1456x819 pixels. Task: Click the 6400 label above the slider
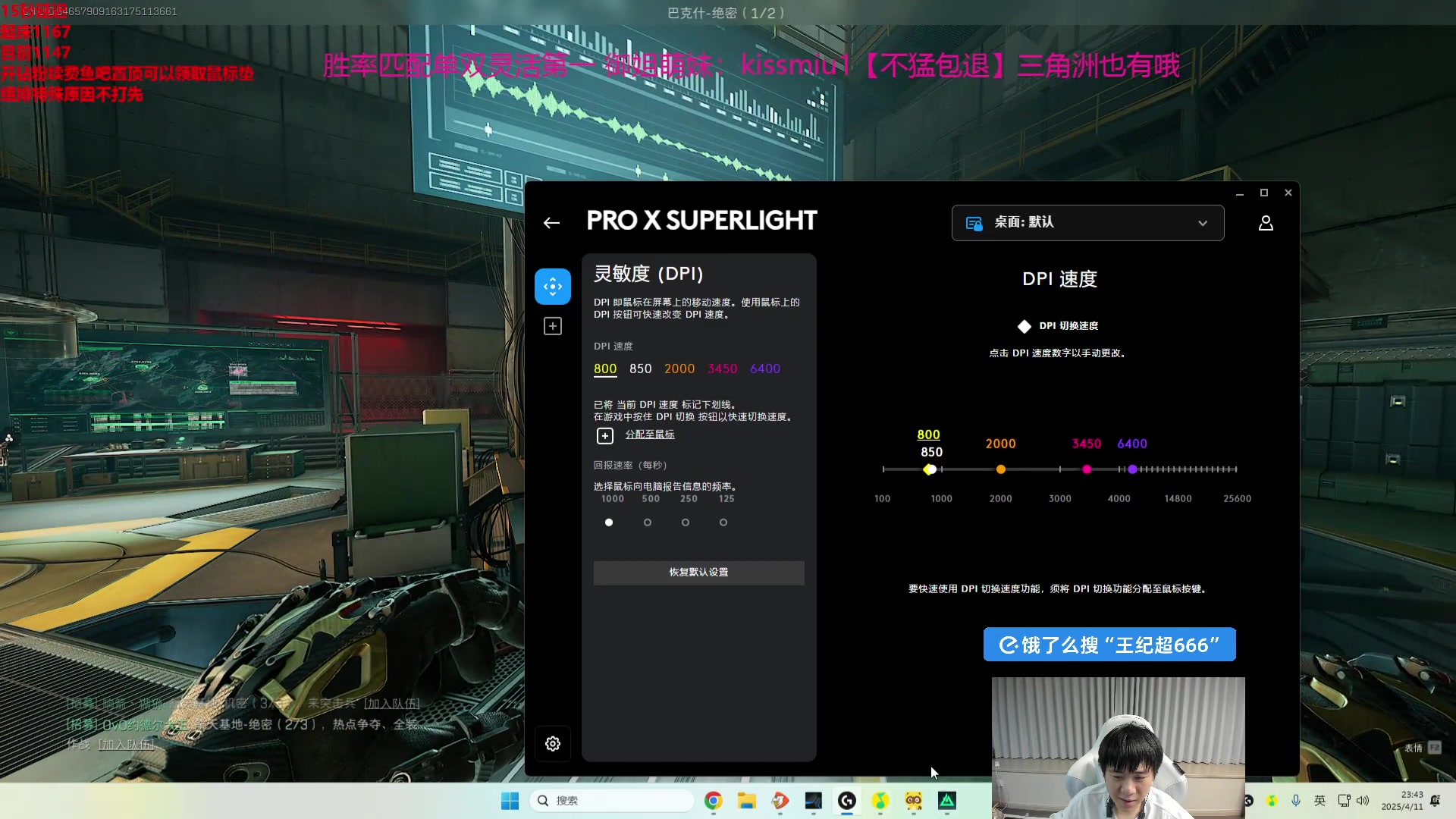1132,444
